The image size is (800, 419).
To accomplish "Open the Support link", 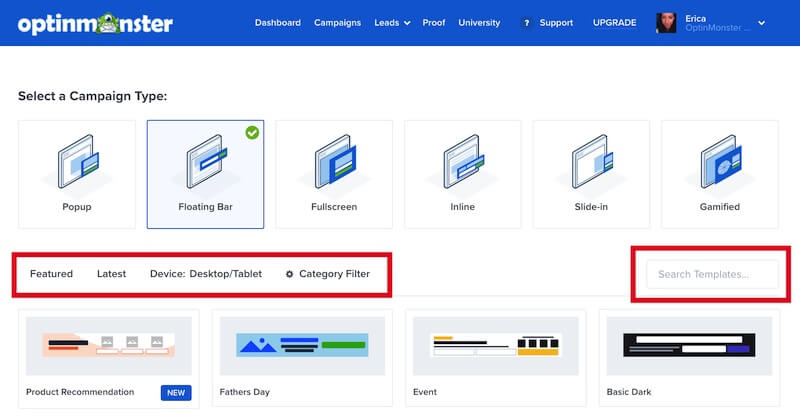I will [556, 23].
